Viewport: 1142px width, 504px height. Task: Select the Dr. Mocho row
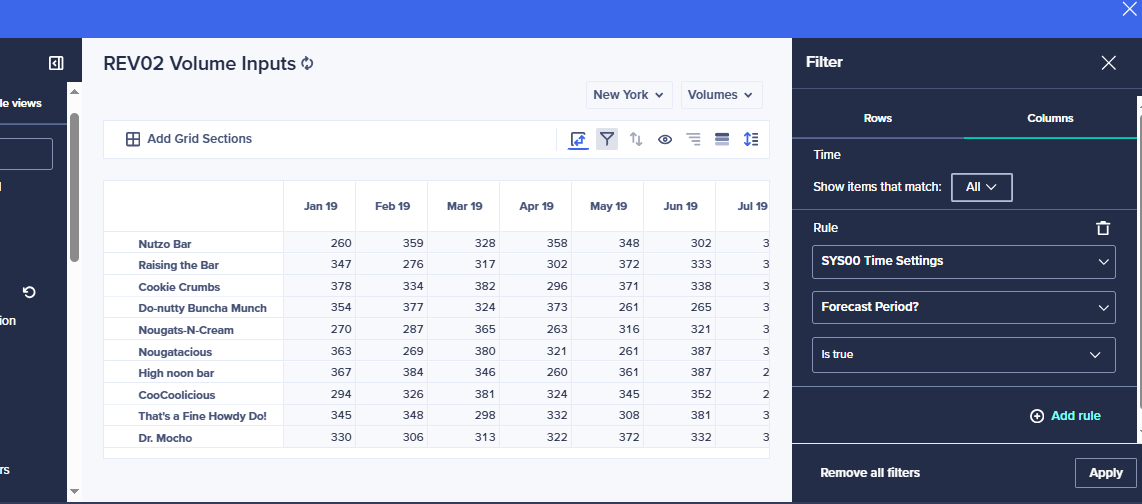(x=165, y=438)
